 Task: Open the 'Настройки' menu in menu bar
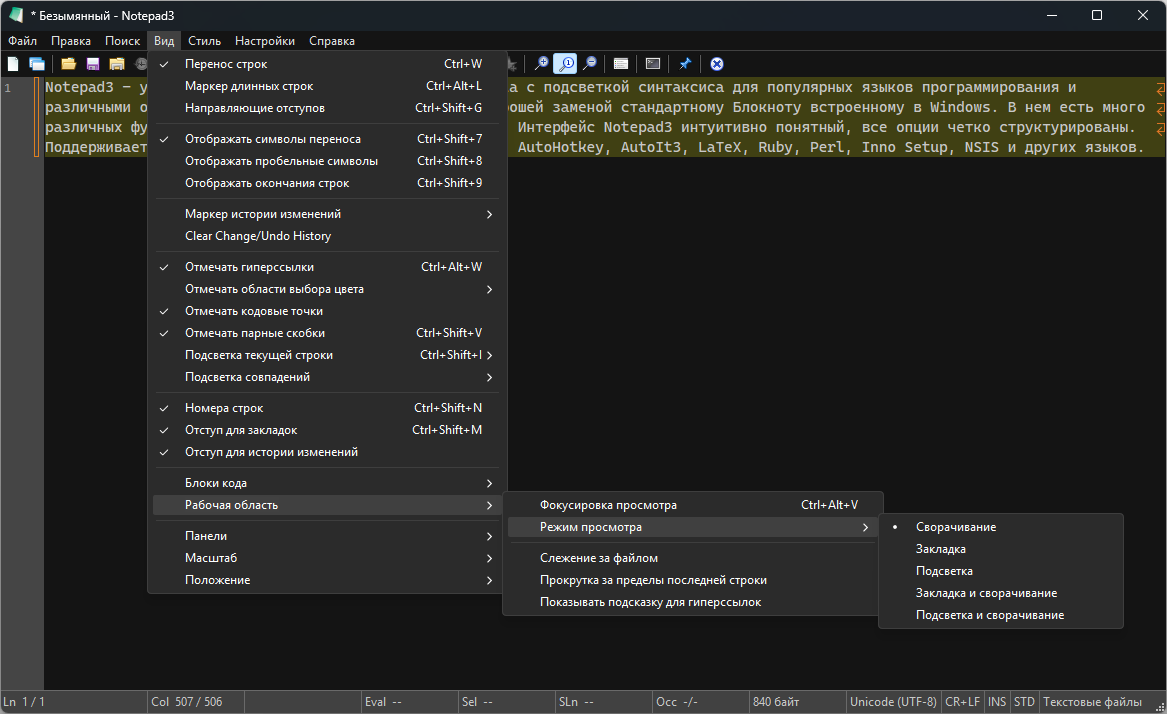[265, 41]
